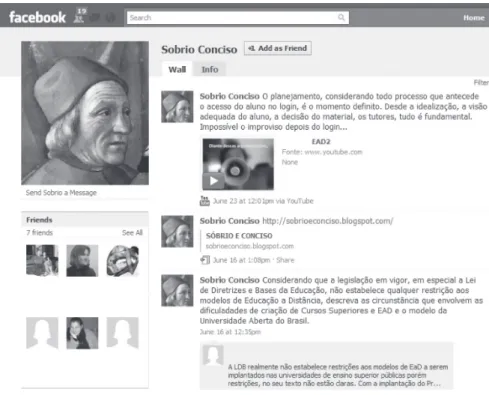The height and width of the screenshot is (395, 489).
Task: Open the EAD2 video title
Action: pos(321,142)
